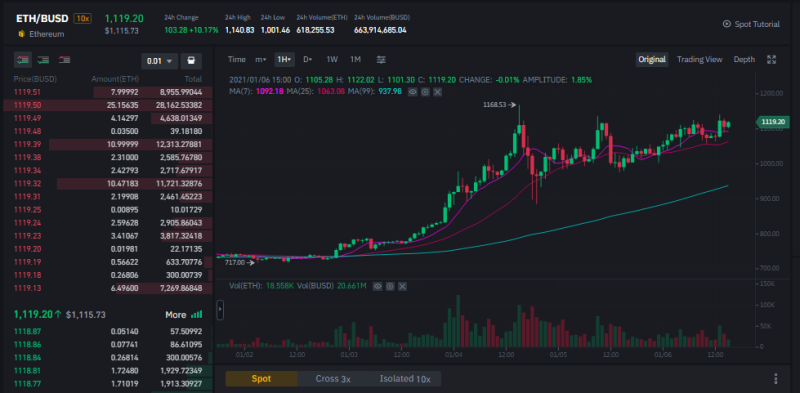Show buy orders only view
This screenshot has height=393, width=800.
coord(43,60)
